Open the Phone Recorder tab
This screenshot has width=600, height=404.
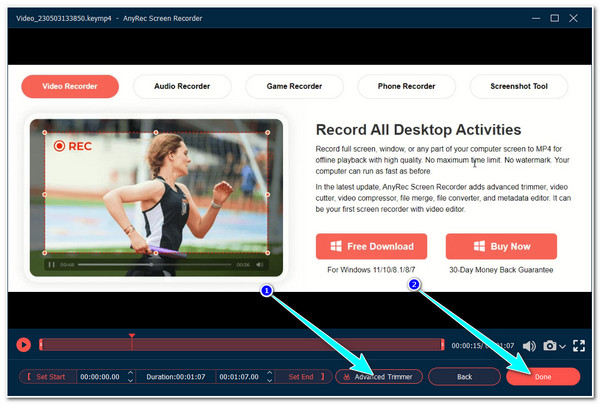(406, 86)
